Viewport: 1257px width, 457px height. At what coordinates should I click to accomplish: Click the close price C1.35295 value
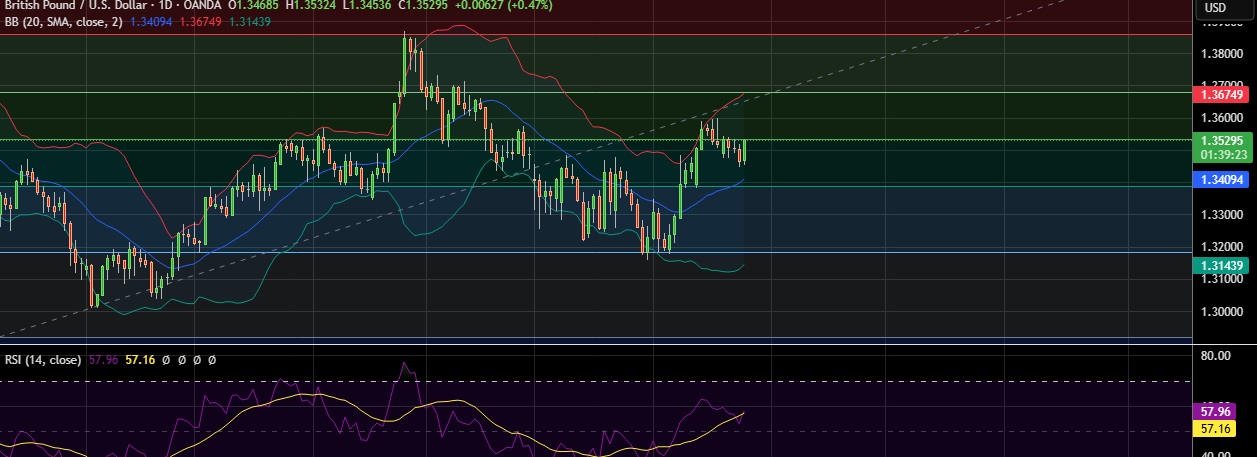coord(425,5)
